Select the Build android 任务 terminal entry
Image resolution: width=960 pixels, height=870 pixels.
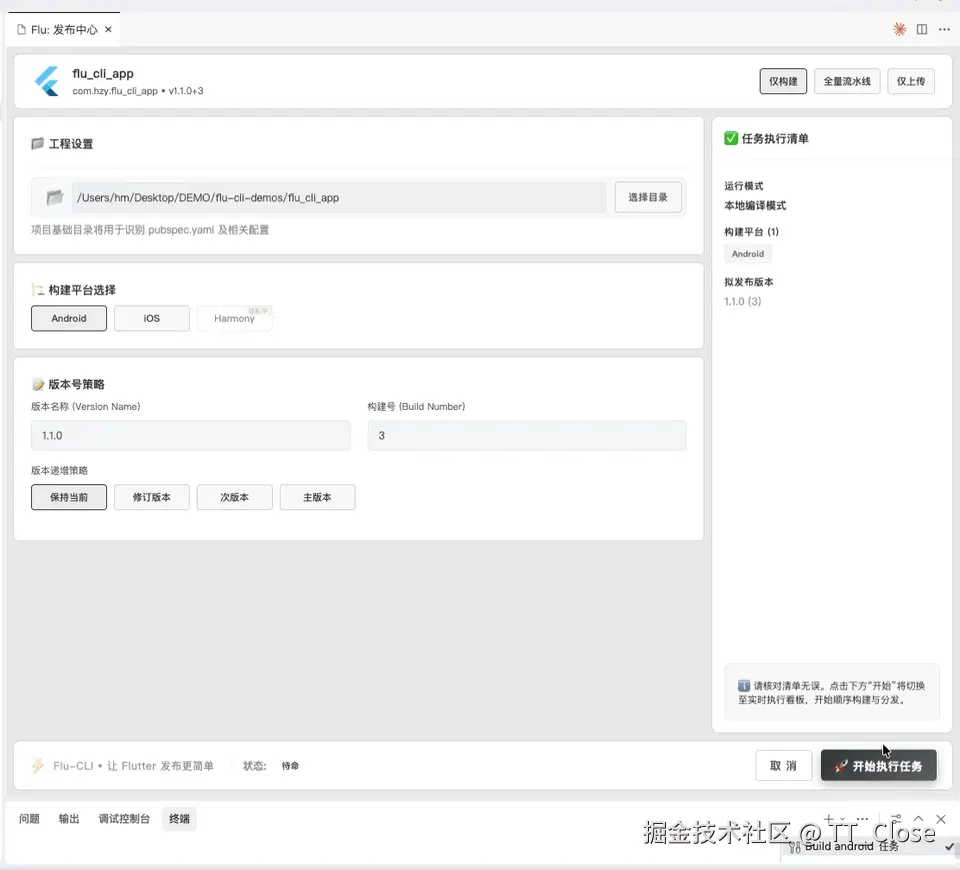(x=869, y=846)
